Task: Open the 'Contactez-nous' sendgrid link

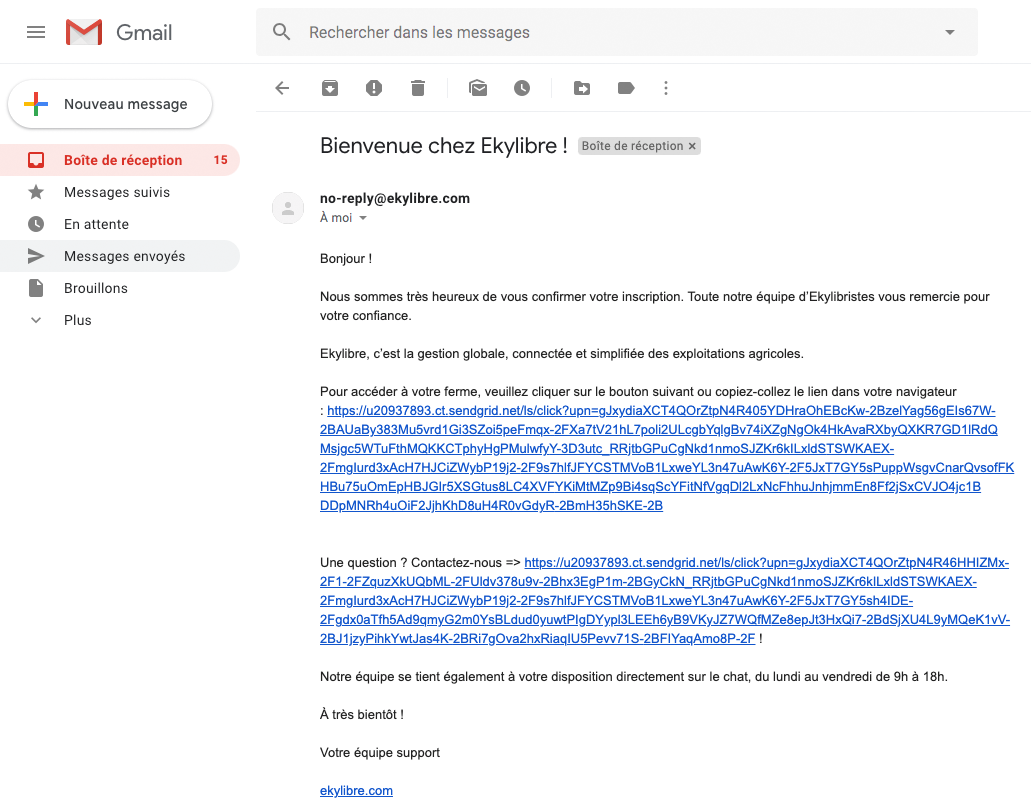Action: 665,601
